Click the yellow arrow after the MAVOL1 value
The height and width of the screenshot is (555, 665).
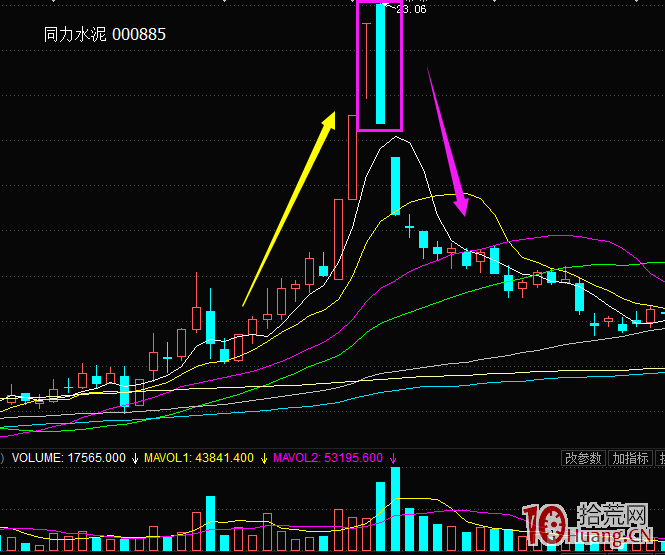pos(265,458)
